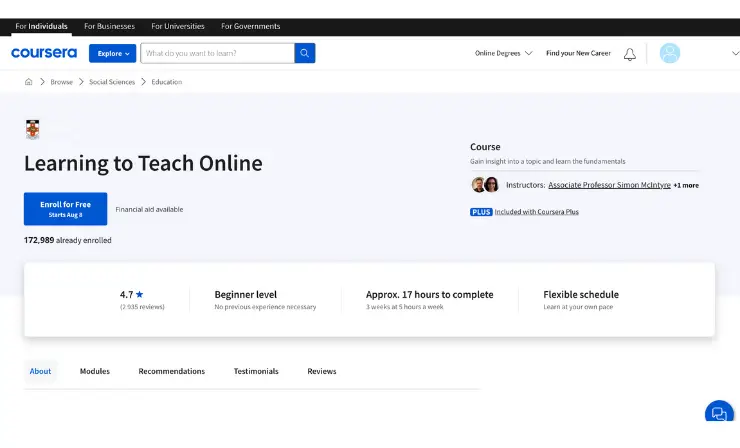Switch to the Modules tab

tap(95, 372)
